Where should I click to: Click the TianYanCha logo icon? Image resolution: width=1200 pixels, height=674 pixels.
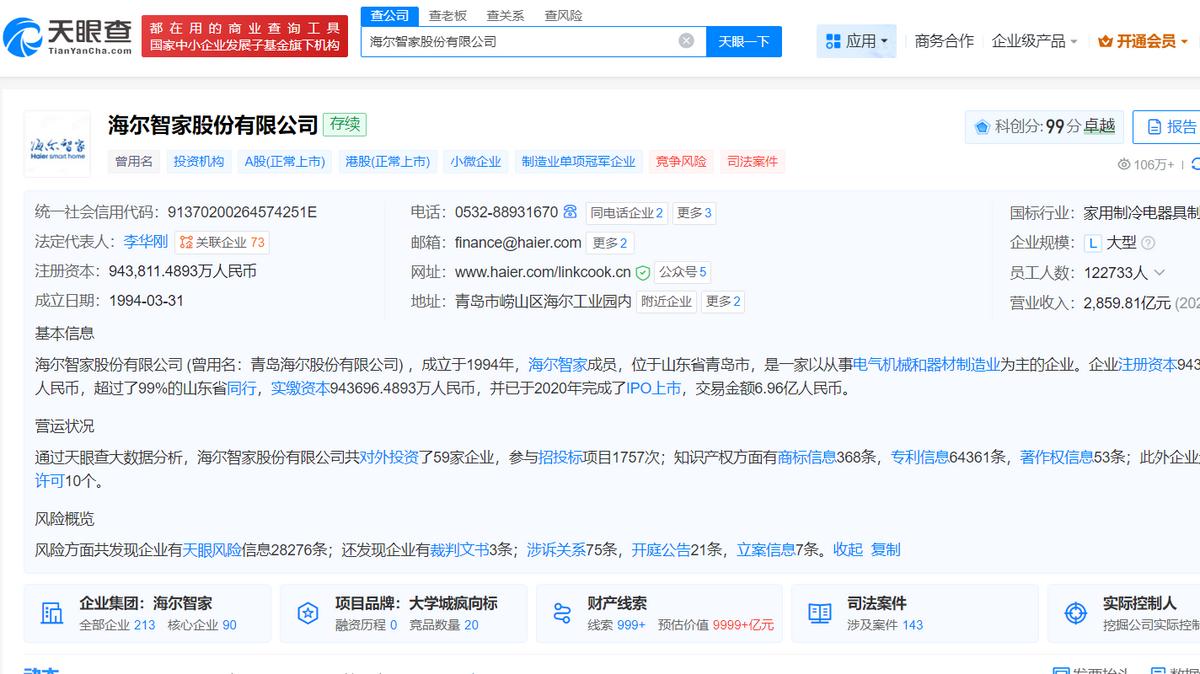click(24, 37)
